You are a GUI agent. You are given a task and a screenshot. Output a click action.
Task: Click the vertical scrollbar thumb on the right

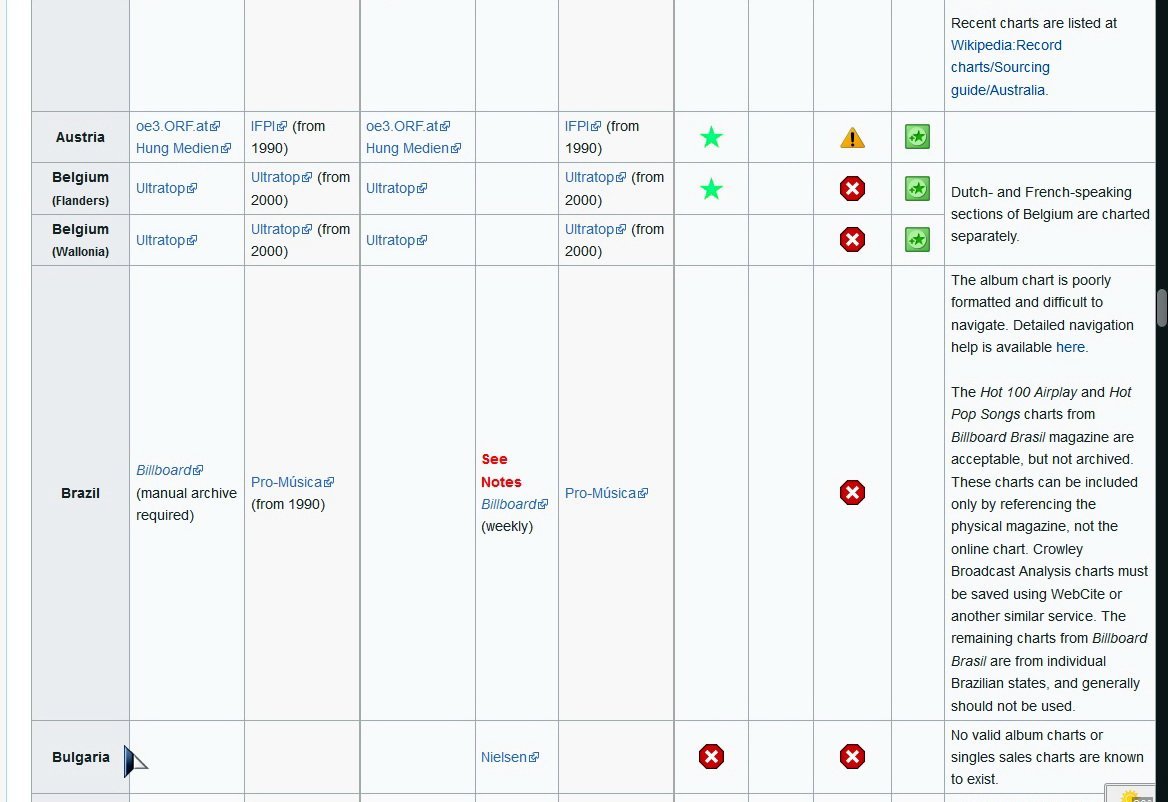(x=1161, y=308)
